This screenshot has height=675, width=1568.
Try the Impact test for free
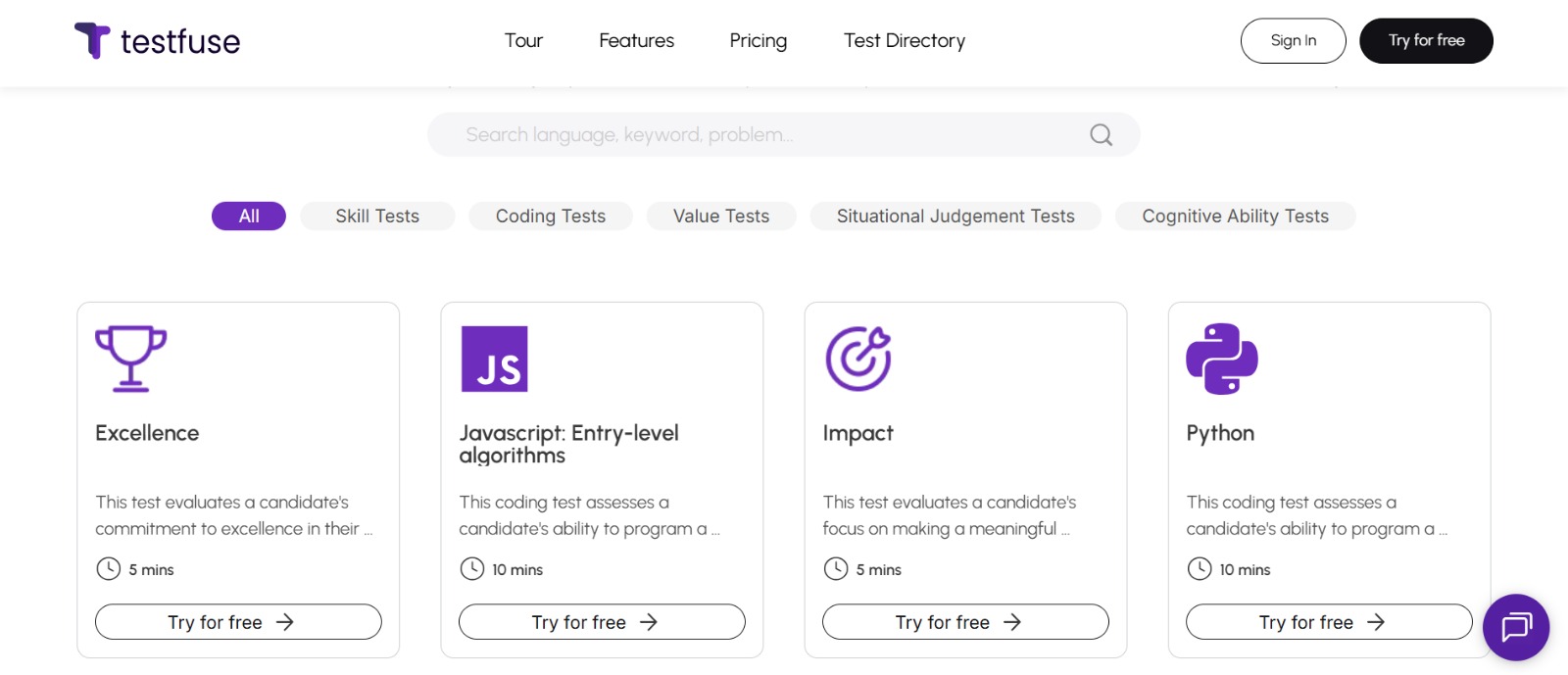click(x=965, y=622)
